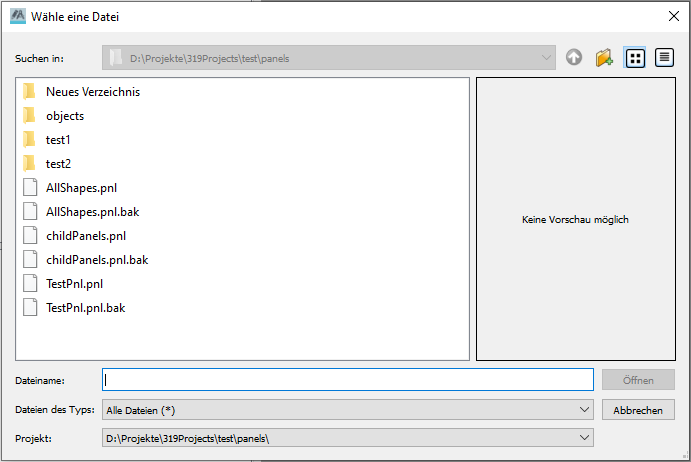The width and height of the screenshot is (691, 462).
Task: Create a new folder
Action: coord(604,58)
